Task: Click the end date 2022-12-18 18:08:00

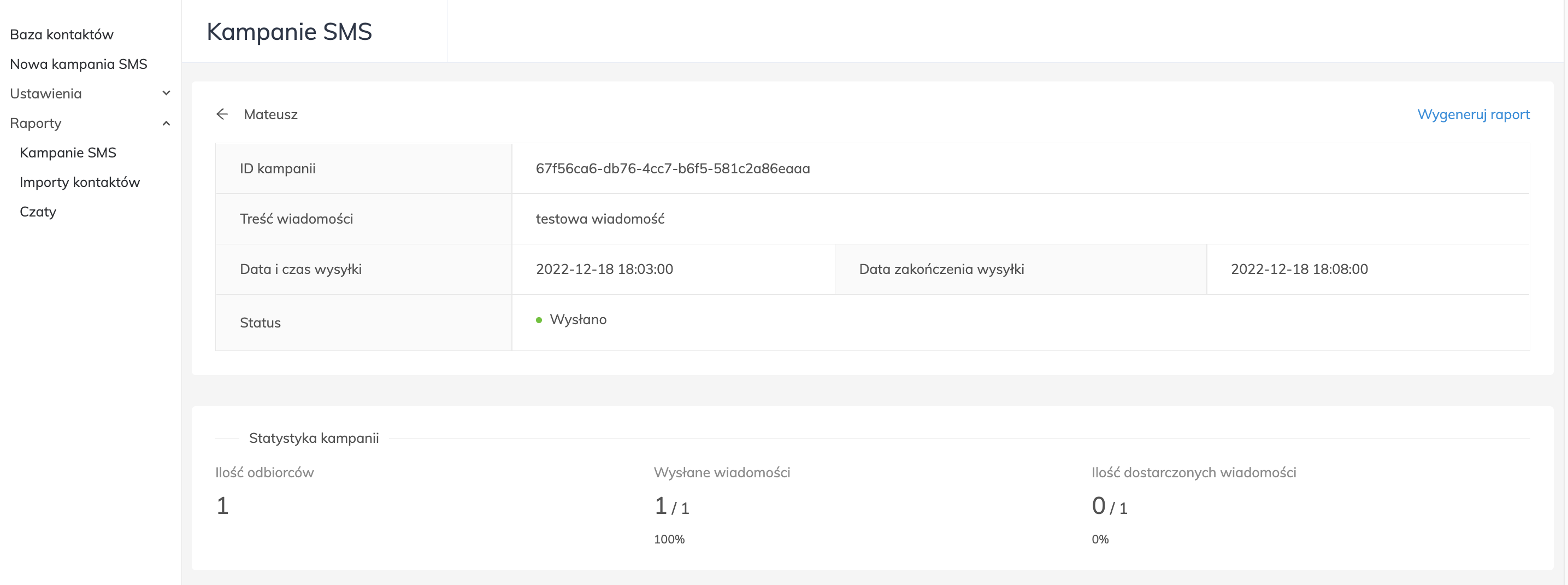Action: (x=1299, y=270)
